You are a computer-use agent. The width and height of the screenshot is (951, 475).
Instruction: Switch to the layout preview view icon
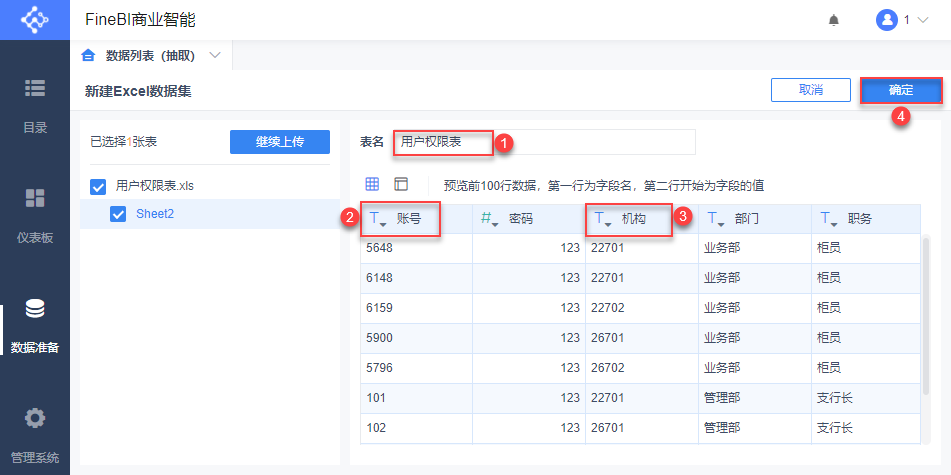401,184
